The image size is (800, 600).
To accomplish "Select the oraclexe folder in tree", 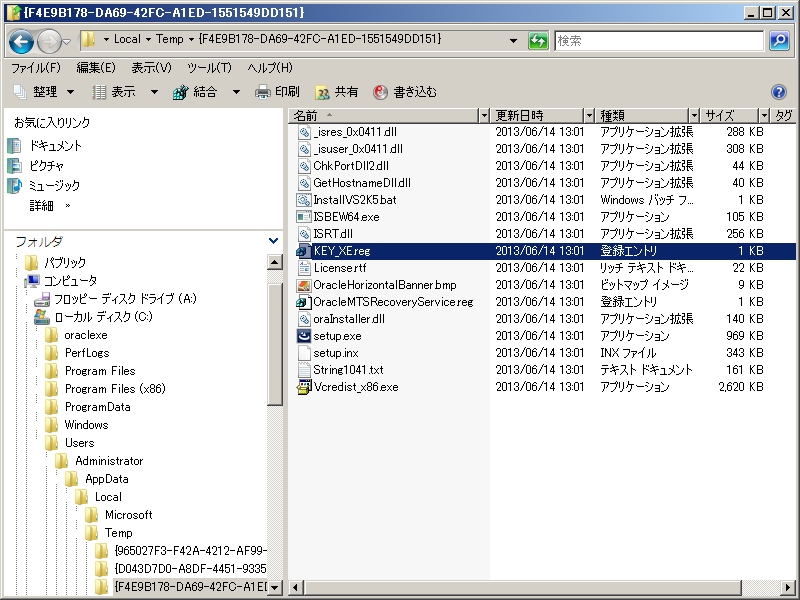I will pos(85,335).
